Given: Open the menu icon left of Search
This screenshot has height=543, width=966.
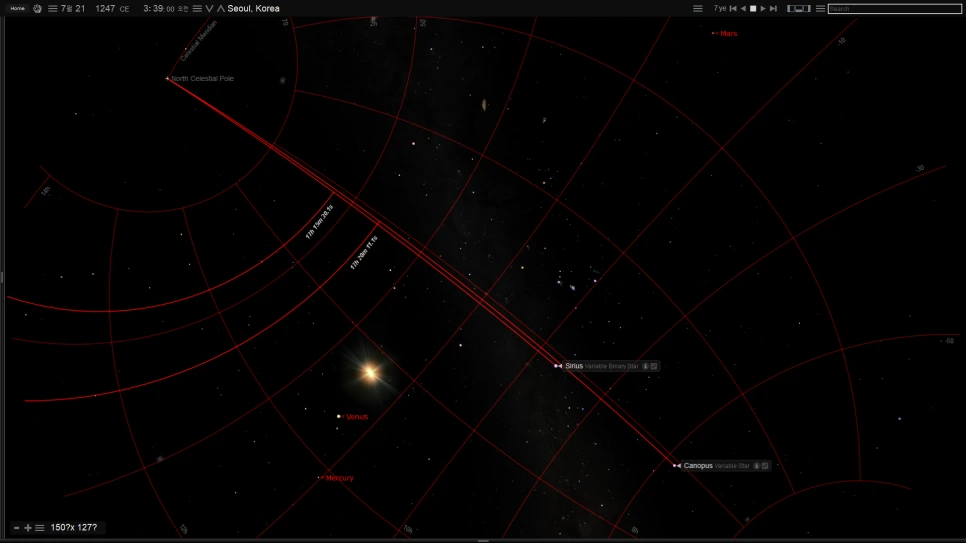Looking at the screenshot, I should [820, 9].
